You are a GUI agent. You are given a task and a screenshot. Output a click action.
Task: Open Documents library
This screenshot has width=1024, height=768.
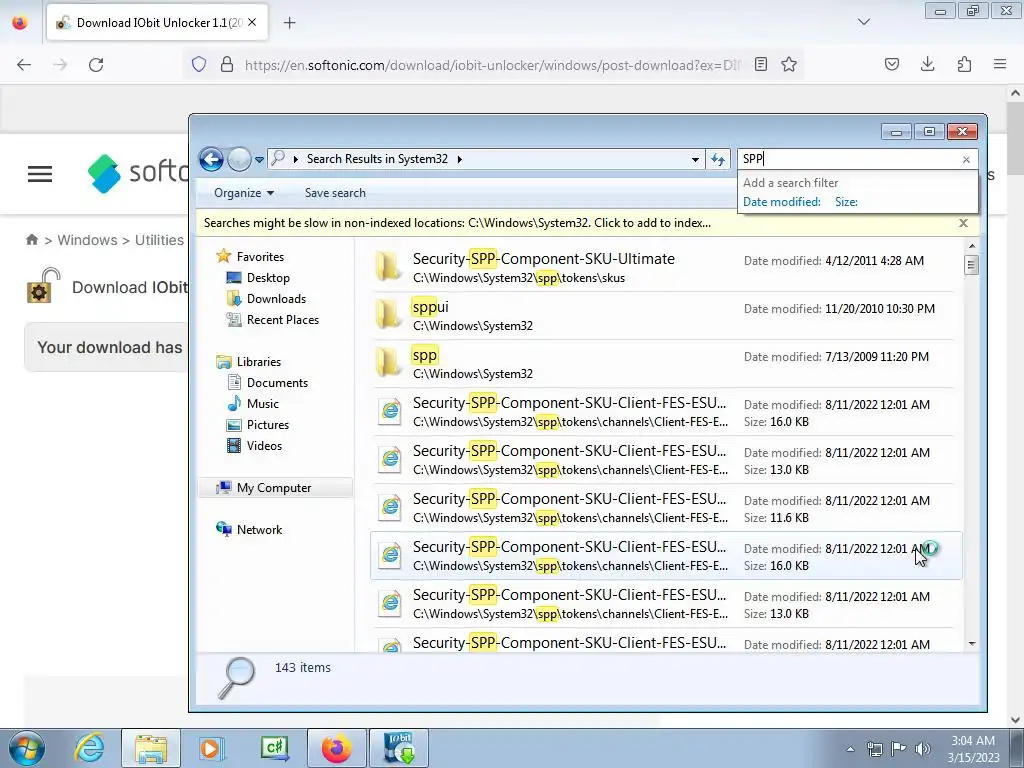pyautogui.click(x=277, y=383)
